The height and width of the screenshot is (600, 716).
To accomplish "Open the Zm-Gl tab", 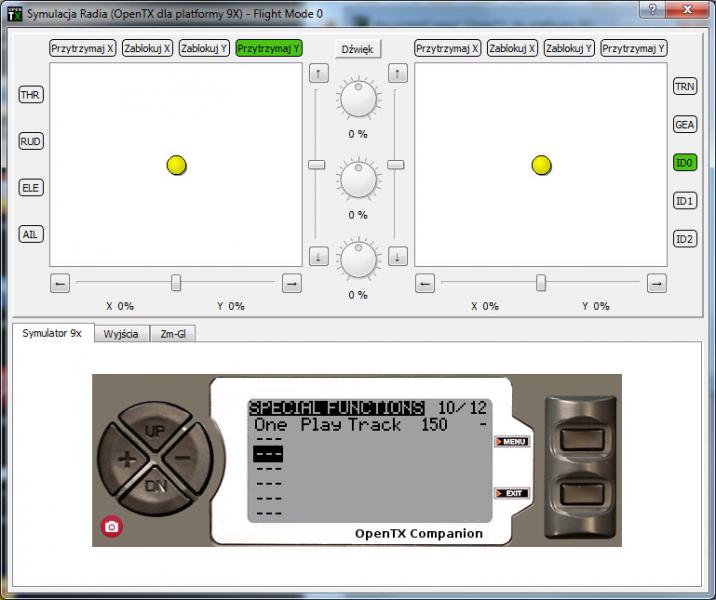I will [x=173, y=334].
